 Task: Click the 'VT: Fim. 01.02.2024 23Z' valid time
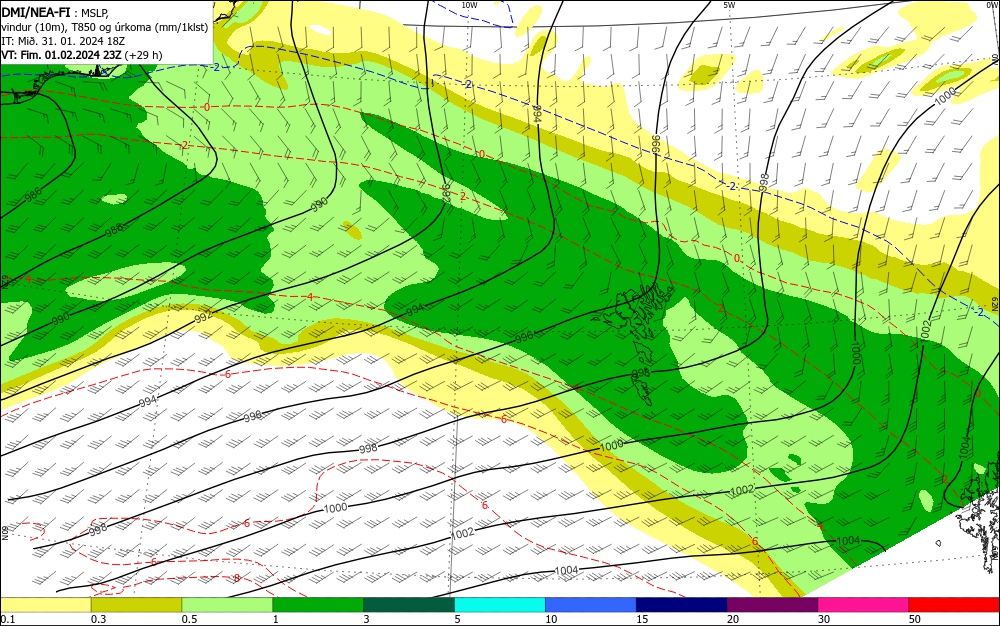[61, 55]
